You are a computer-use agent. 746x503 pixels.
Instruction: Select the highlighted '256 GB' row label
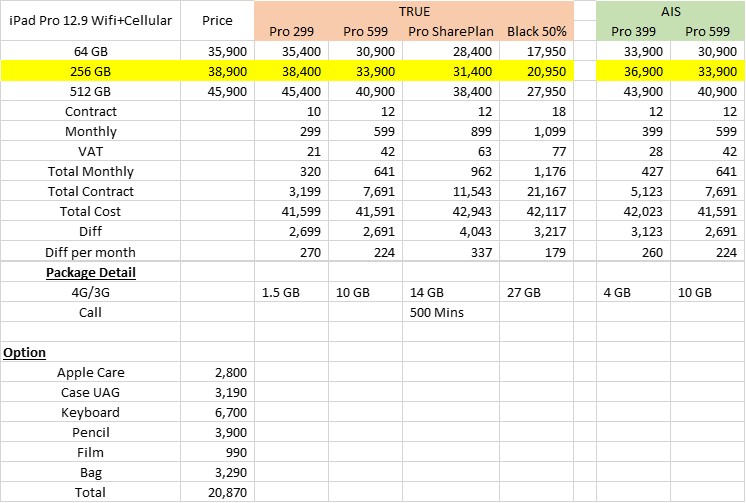click(90, 71)
